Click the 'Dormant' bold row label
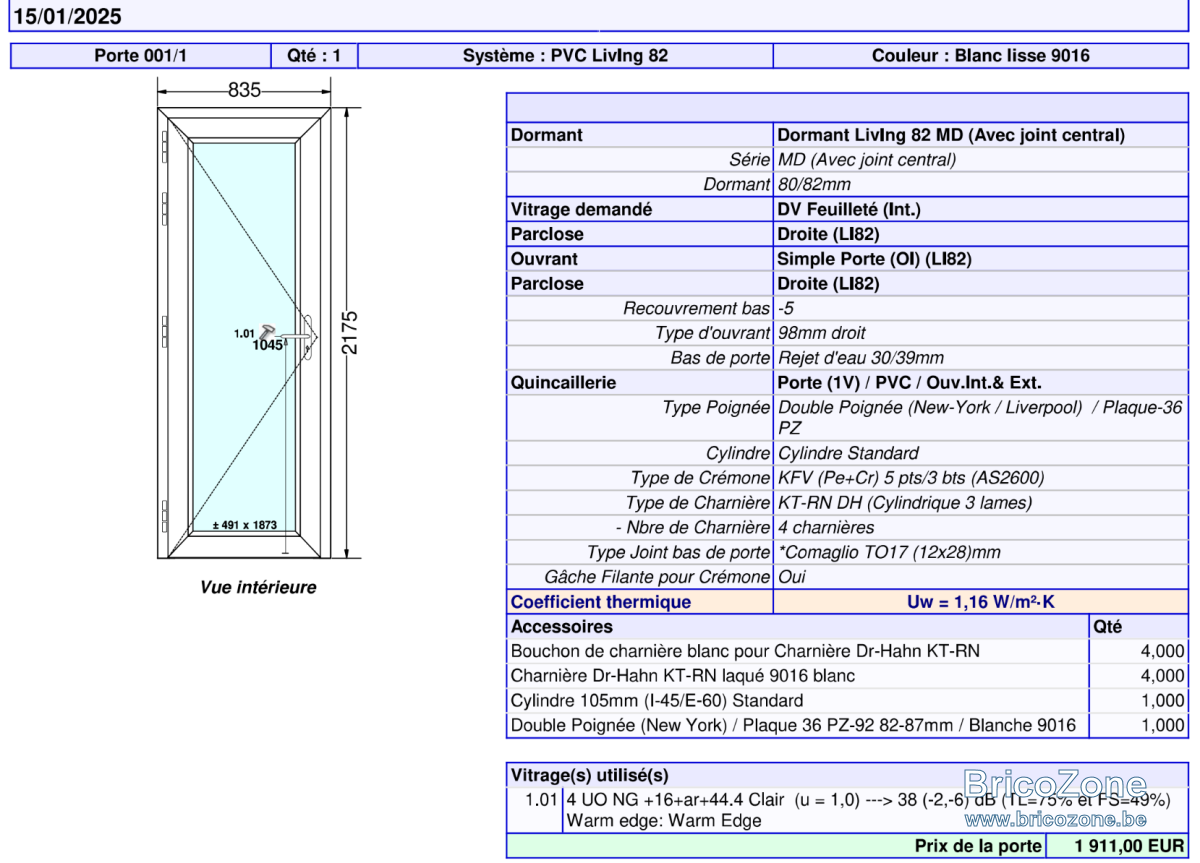The height and width of the screenshot is (863, 1200). point(546,135)
